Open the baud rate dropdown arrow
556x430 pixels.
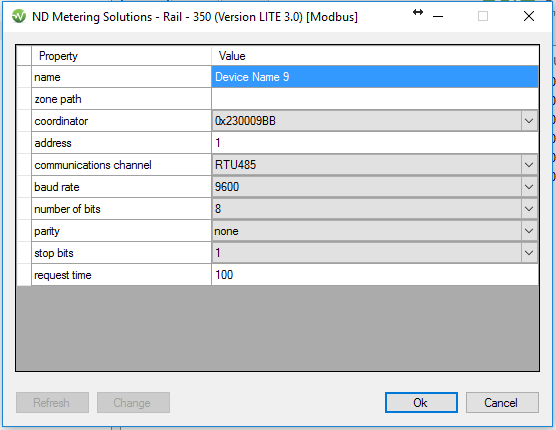point(529,187)
